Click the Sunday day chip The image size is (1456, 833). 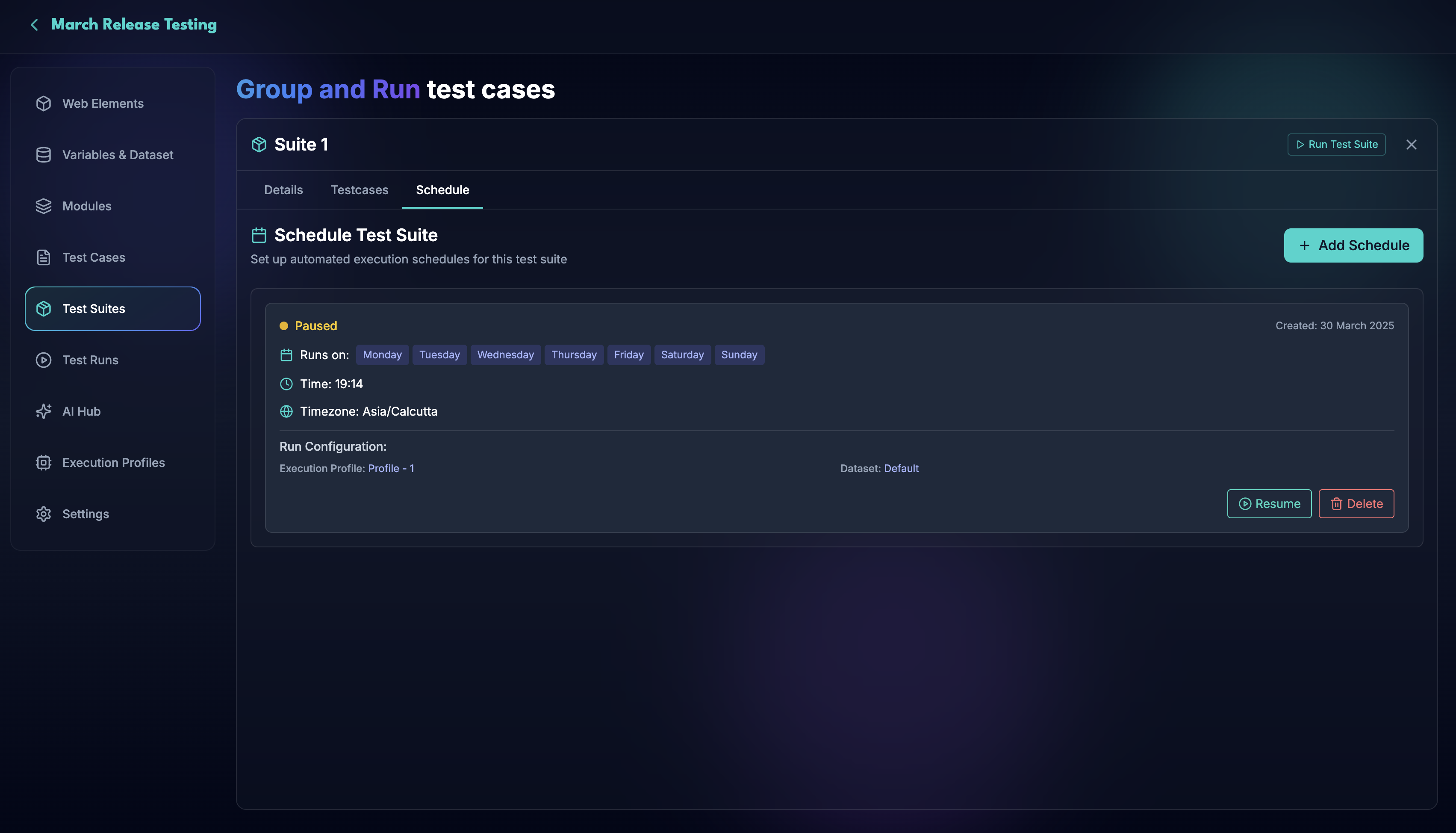[740, 355]
